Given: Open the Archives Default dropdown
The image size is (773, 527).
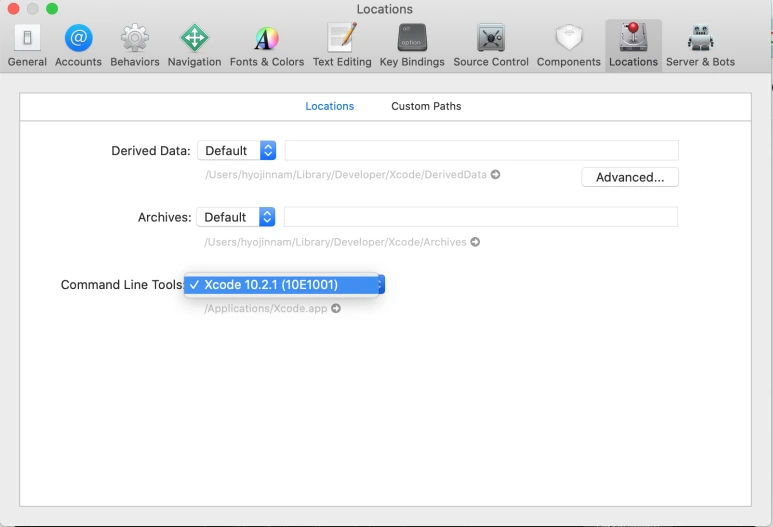Looking at the screenshot, I should tap(236, 217).
